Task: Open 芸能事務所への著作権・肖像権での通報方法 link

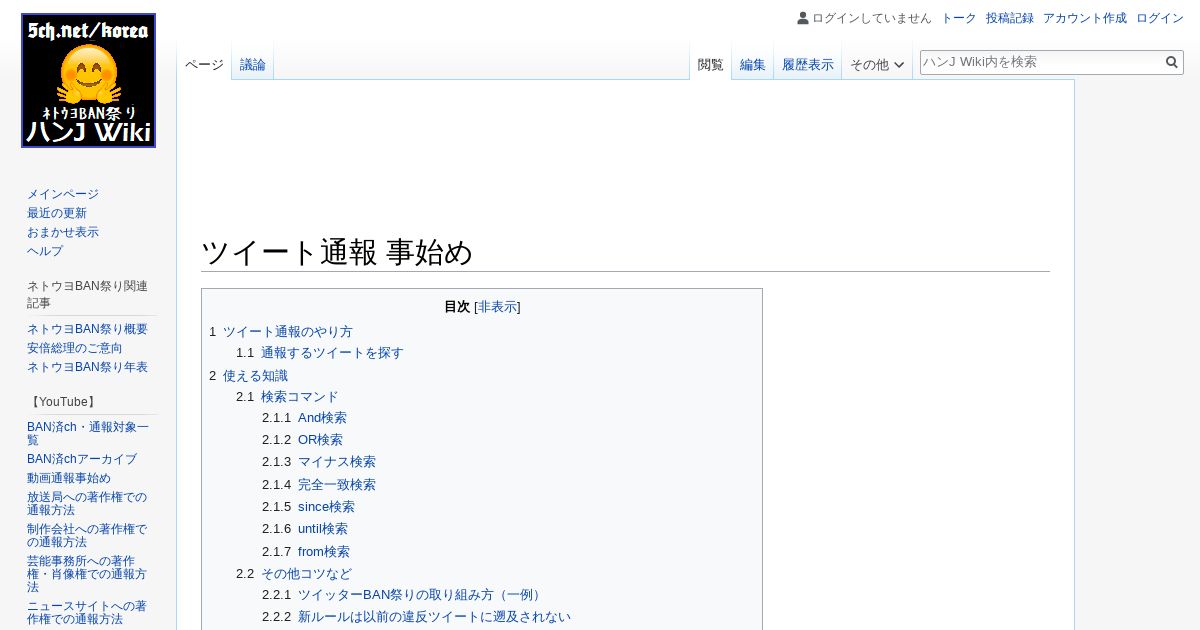Action: tap(87, 574)
